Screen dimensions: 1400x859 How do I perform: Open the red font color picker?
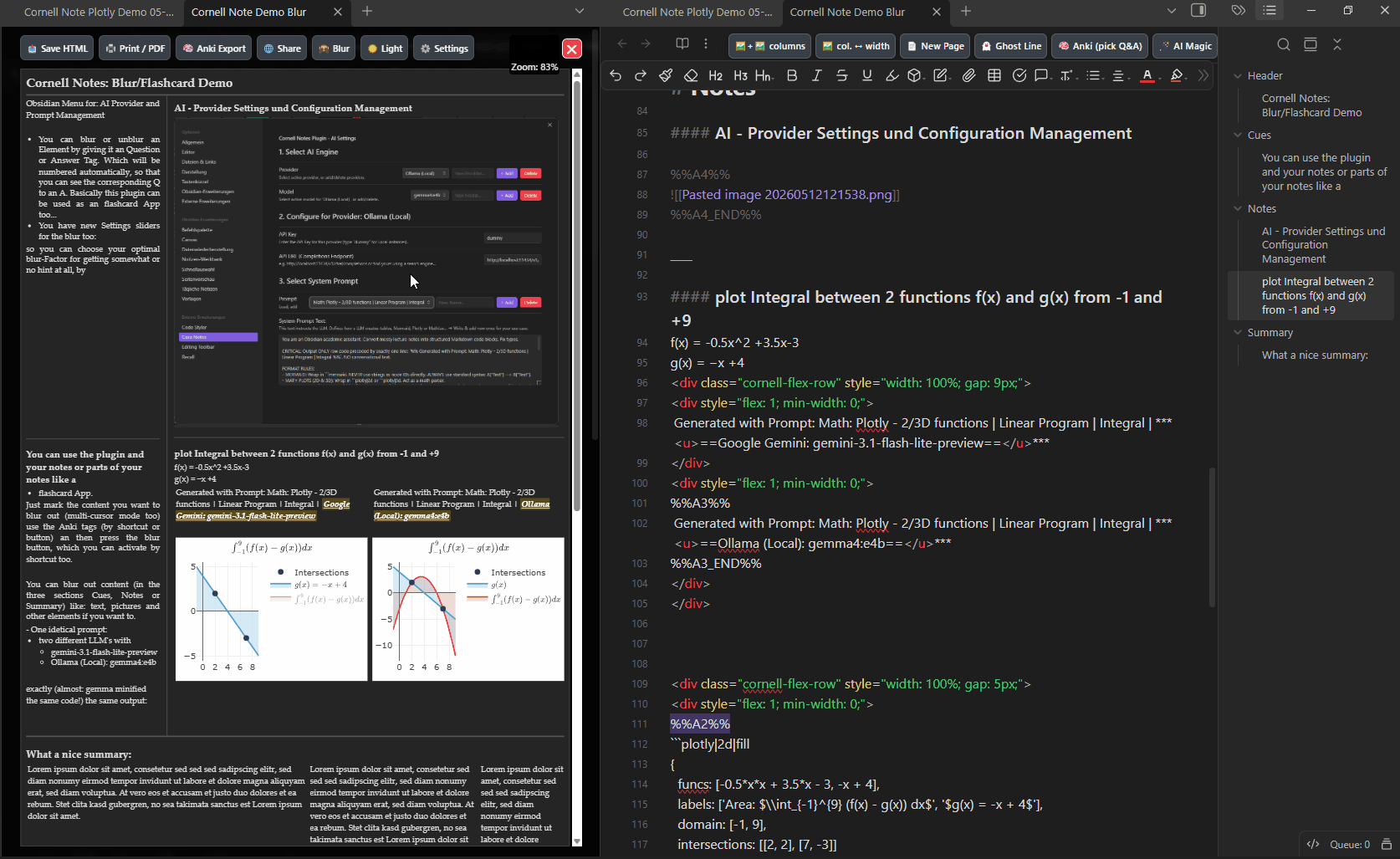1148,75
